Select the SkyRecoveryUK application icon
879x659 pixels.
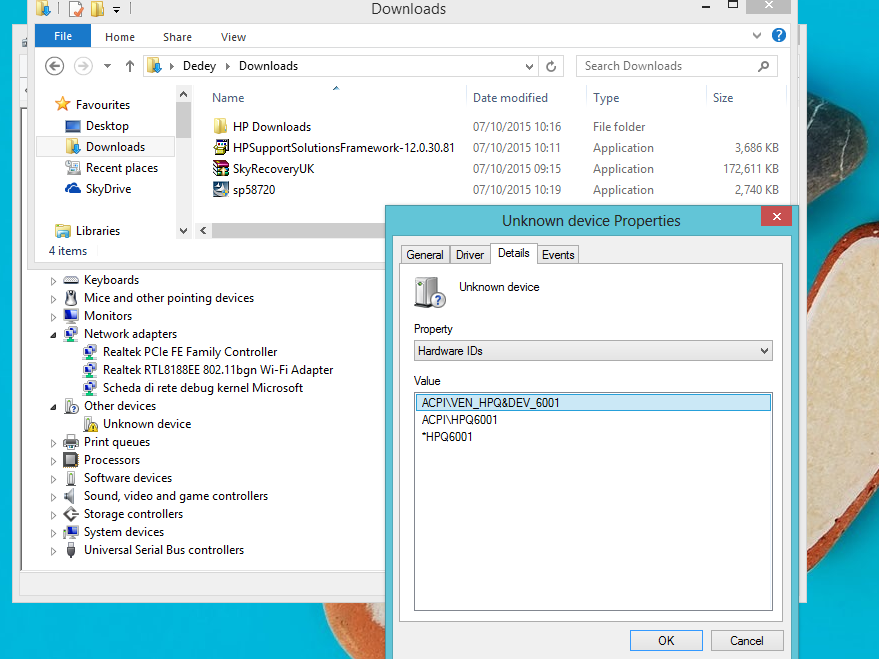tap(221, 168)
